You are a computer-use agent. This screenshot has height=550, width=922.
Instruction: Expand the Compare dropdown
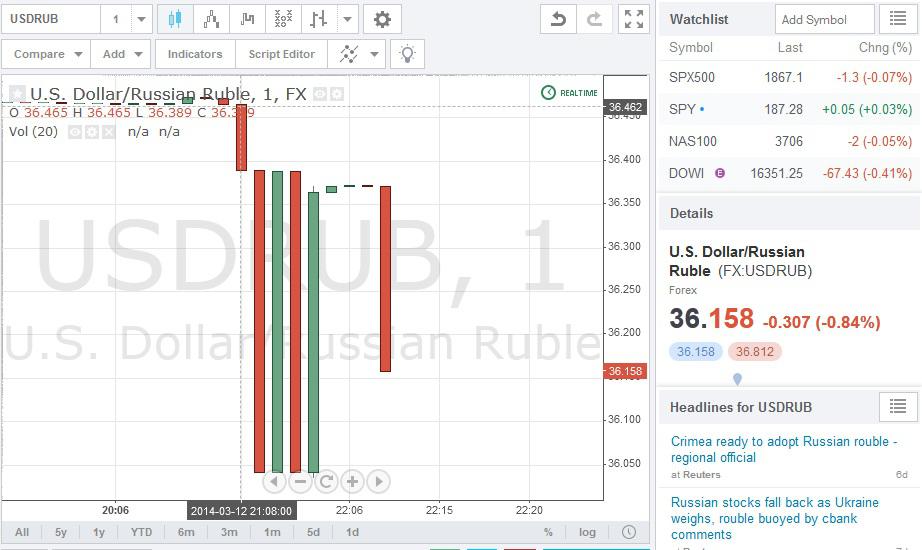click(46, 54)
